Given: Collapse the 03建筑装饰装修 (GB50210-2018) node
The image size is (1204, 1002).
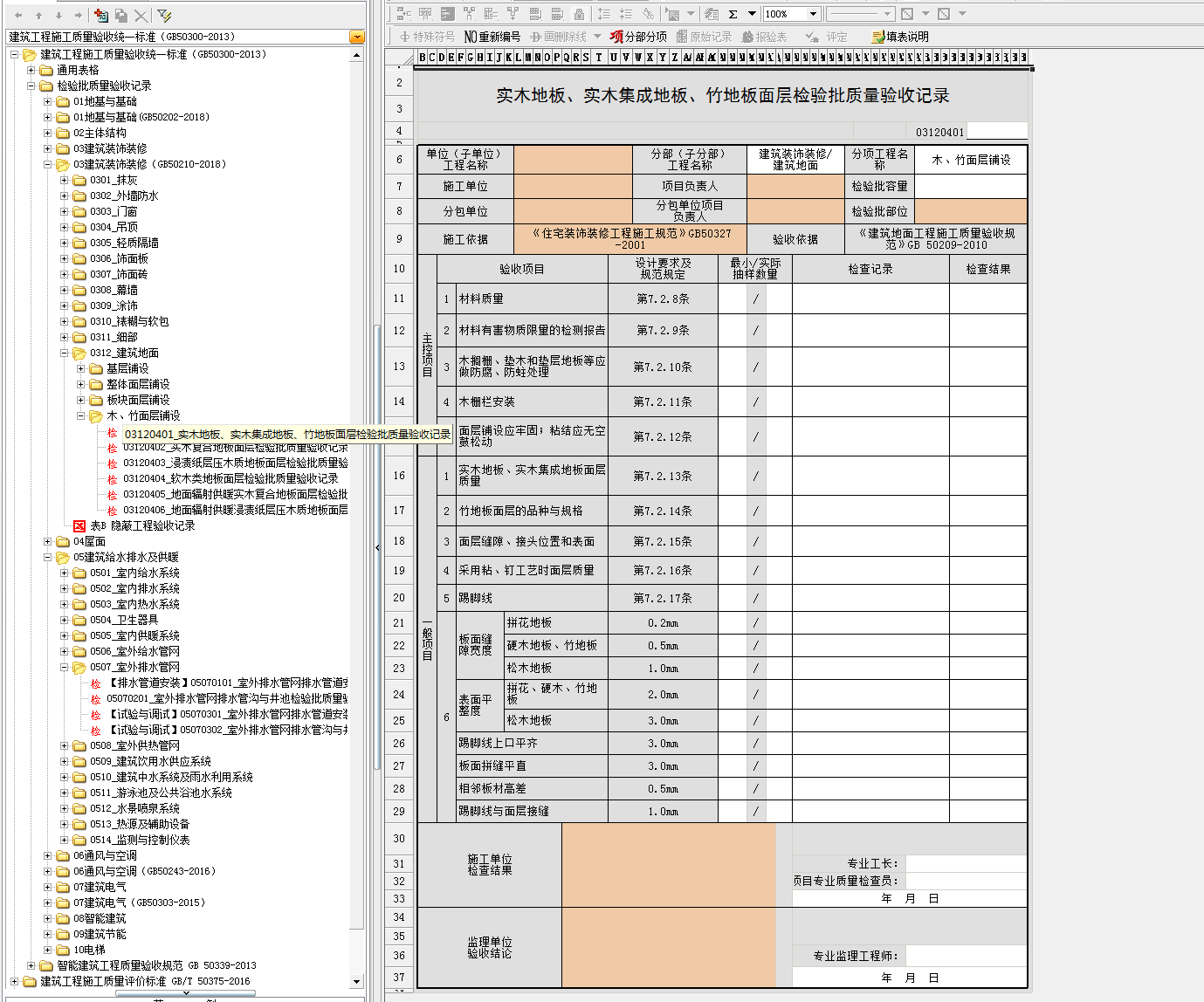Looking at the screenshot, I should pyautogui.click(x=48, y=164).
